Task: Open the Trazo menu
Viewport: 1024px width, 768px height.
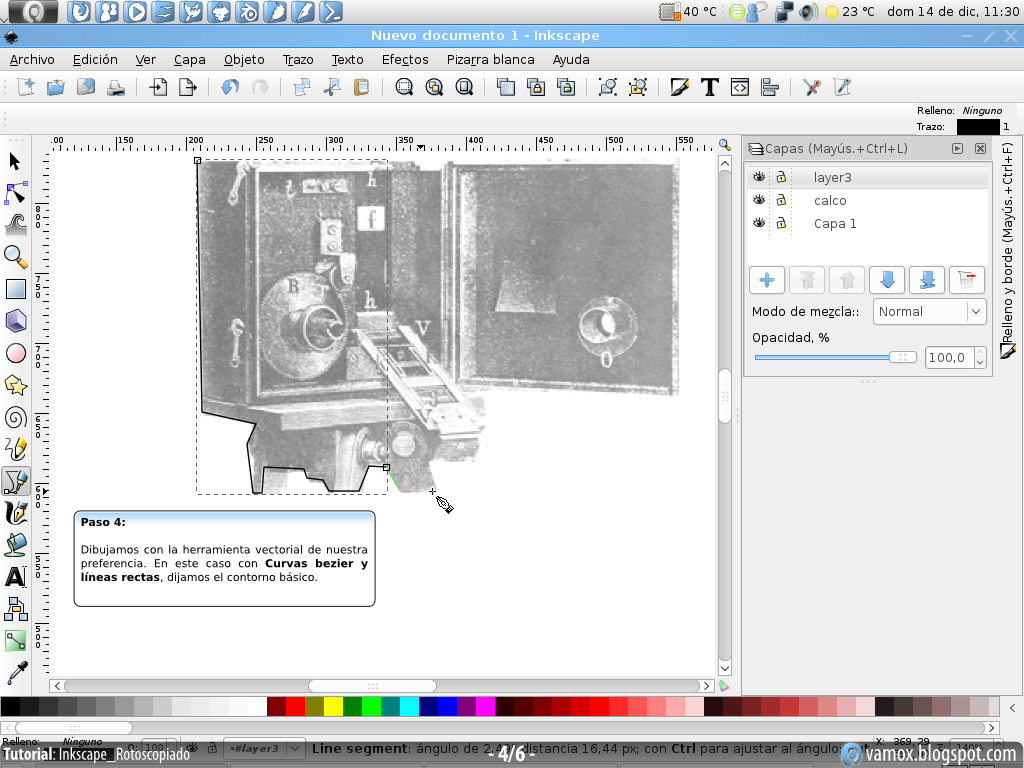Action: coord(298,59)
